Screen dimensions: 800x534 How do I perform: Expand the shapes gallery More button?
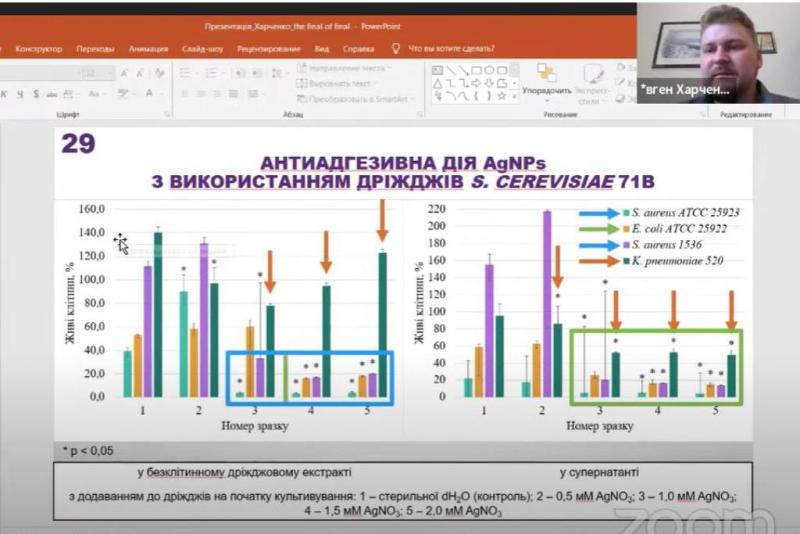coord(514,96)
